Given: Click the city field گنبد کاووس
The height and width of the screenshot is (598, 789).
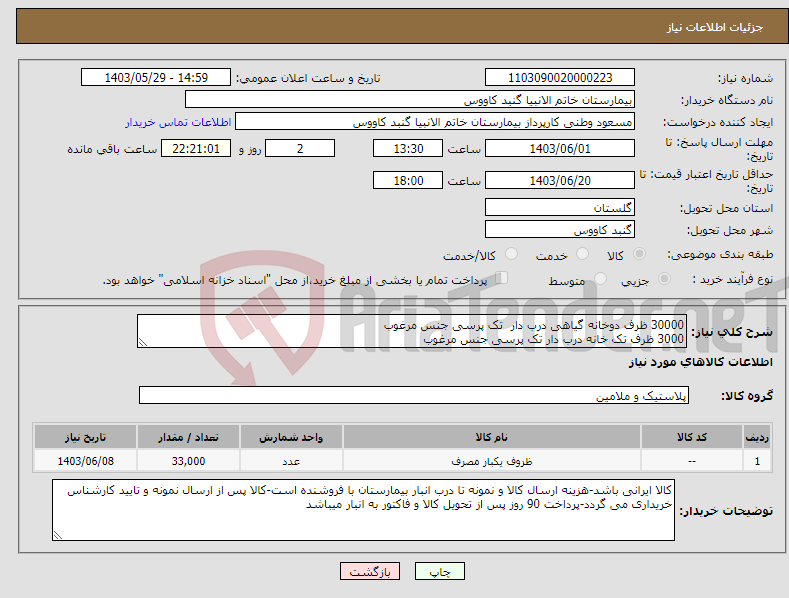Looking at the screenshot, I should [x=560, y=230].
